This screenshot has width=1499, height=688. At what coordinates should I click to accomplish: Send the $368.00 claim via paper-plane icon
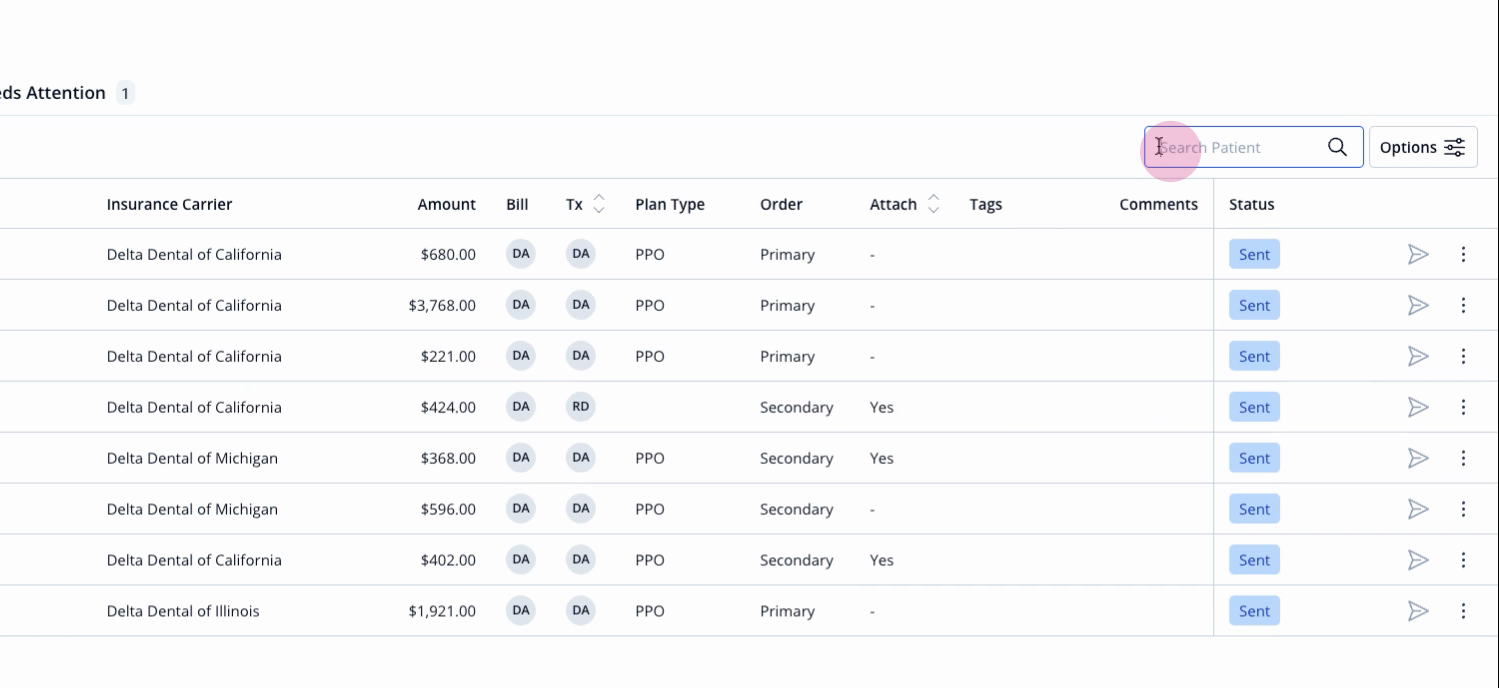[1418, 458]
